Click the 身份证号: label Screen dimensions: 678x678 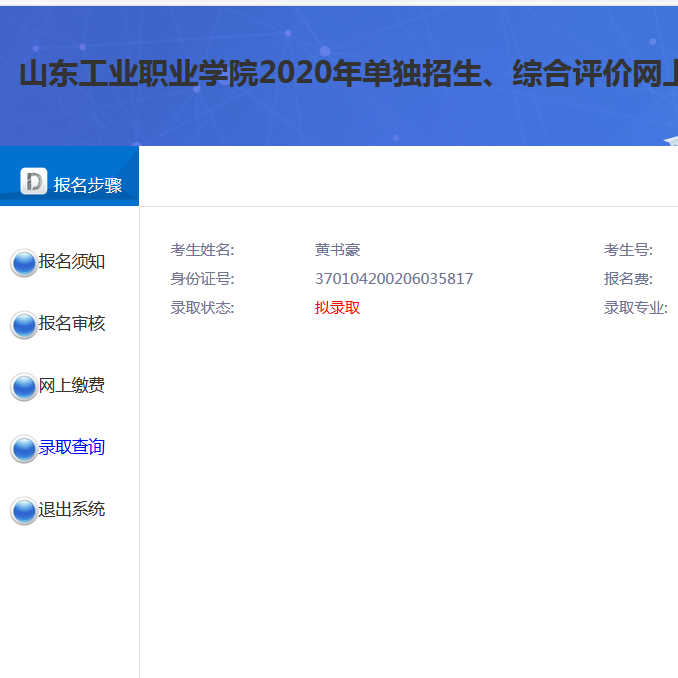click(x=202, y=279)
